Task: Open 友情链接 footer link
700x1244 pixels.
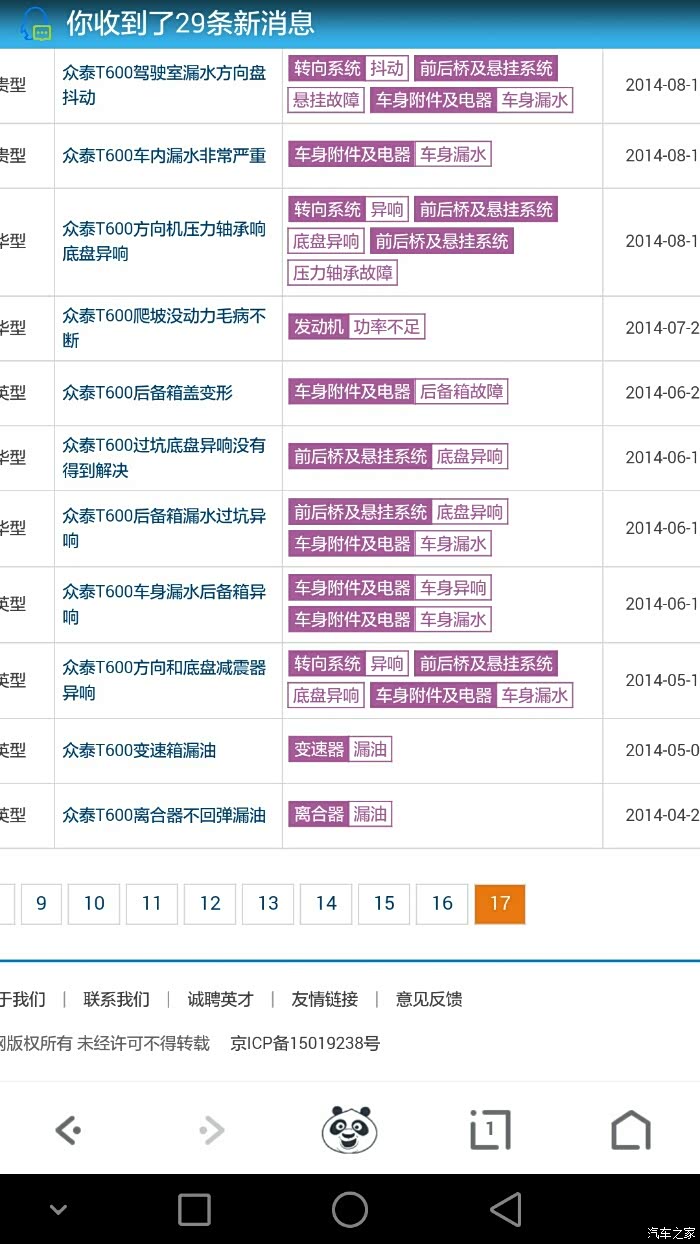Action: pos(325,999)
